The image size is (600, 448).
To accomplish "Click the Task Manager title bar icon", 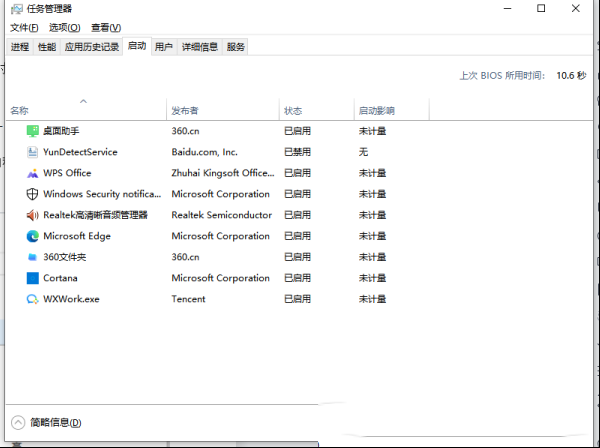I will [16, 9].
